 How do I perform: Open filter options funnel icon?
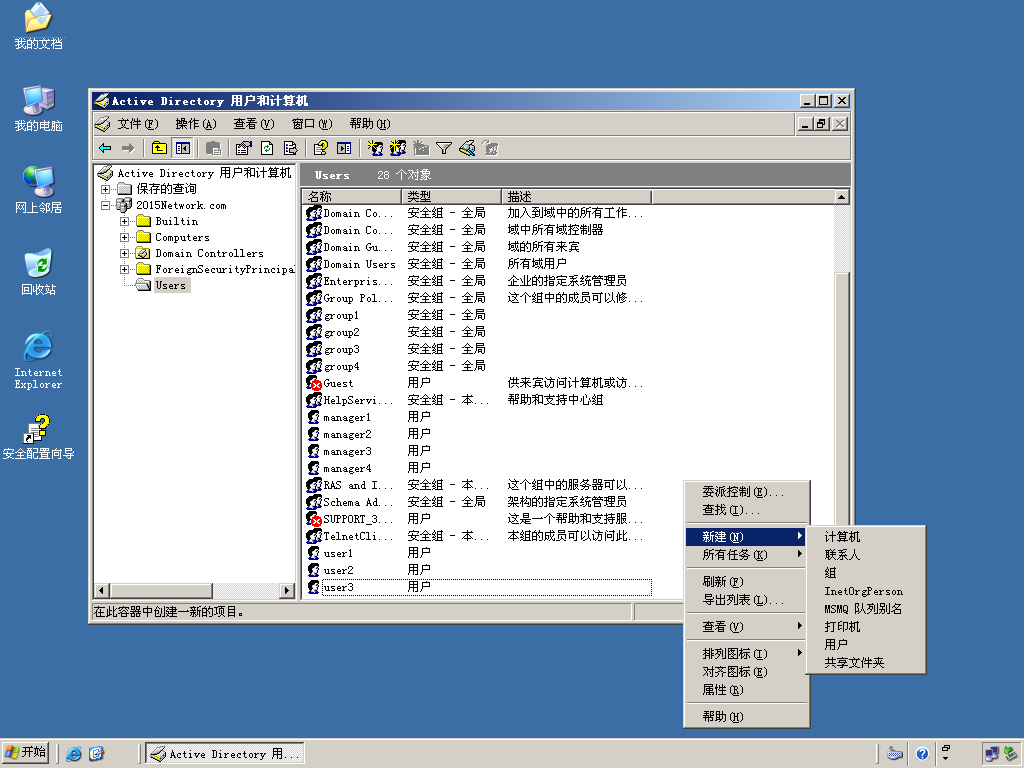(444, 148)
